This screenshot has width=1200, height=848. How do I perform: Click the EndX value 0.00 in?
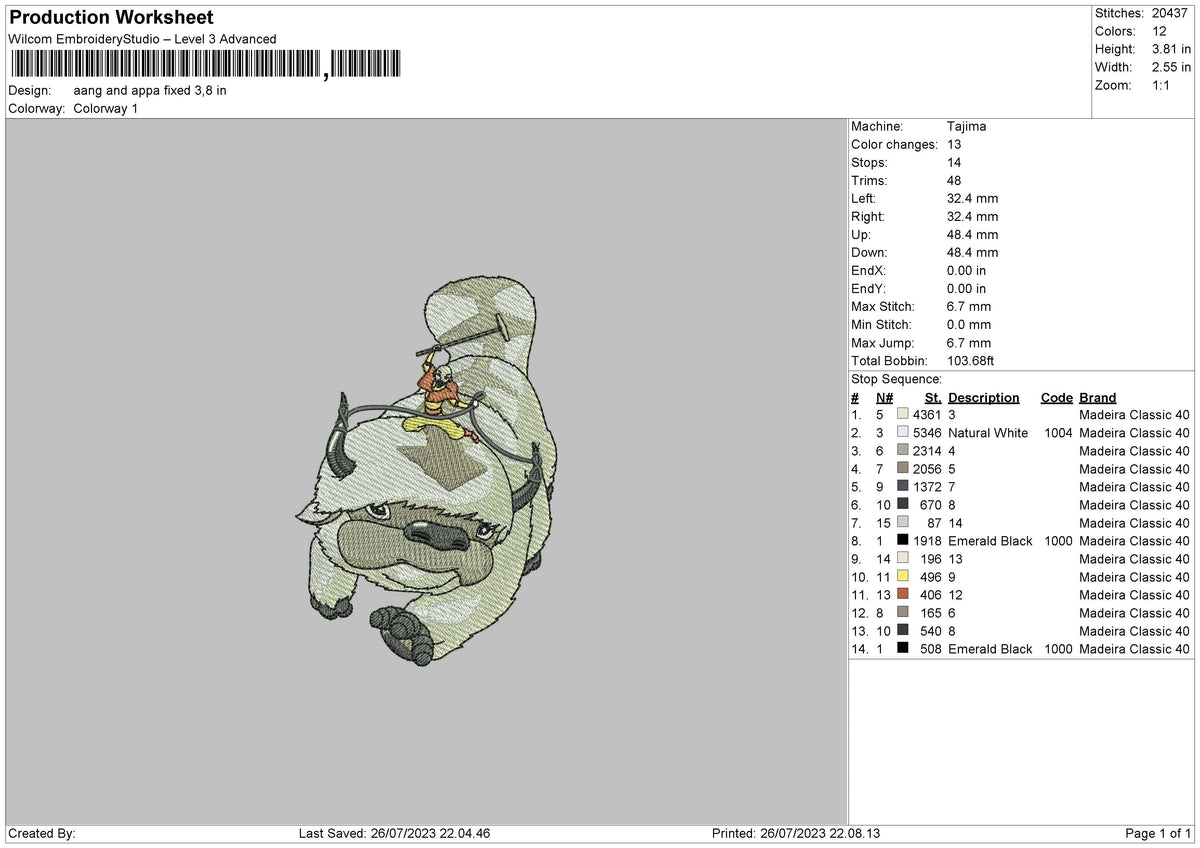pyautogui.click(x=966, y=271)
